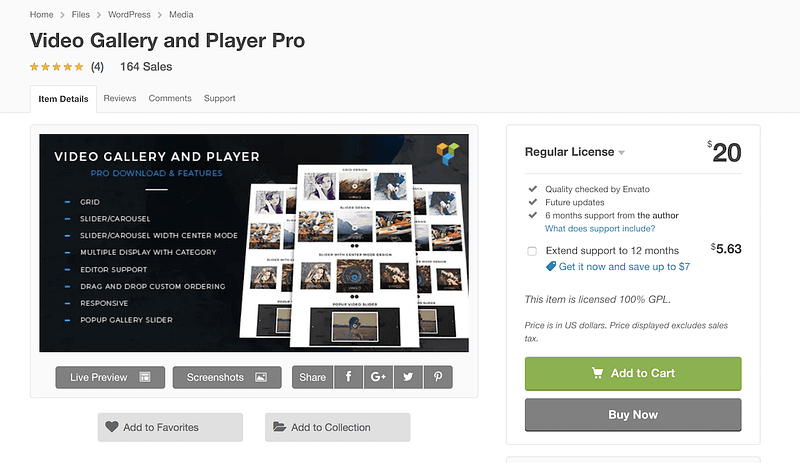The width and height of the screenshot is (800, 463).
Task: Add item to Collection
Action: (337, 427)
